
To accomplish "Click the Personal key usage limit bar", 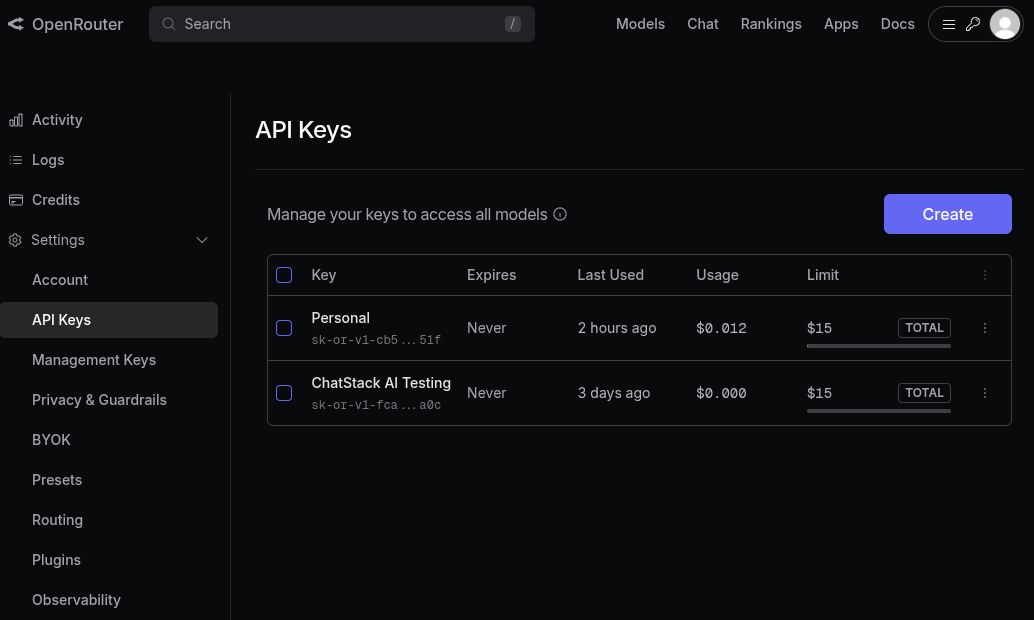I will pos(878,345).
